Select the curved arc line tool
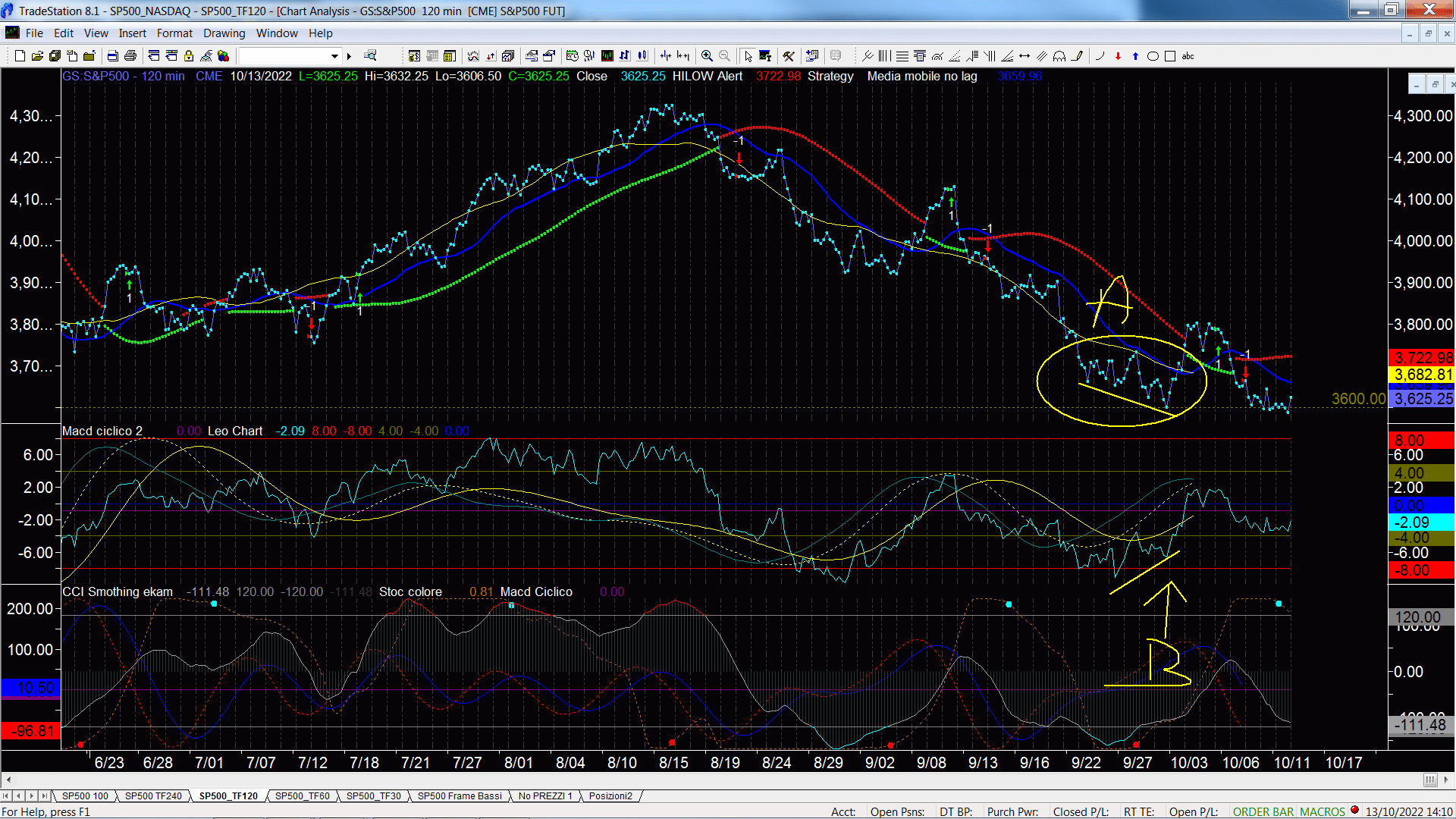The height and width of the screenshot is (819, 1456). tap(1100, 56)
